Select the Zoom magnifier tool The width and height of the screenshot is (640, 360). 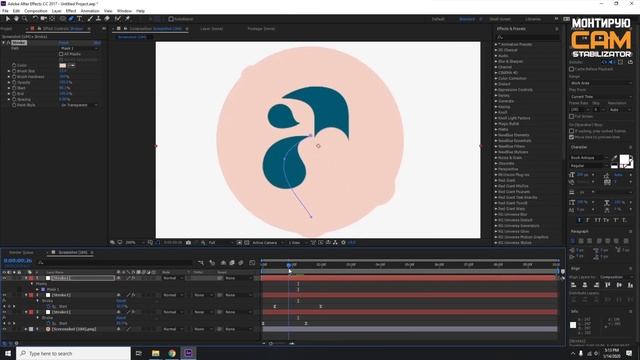click(x=24, y=19)
